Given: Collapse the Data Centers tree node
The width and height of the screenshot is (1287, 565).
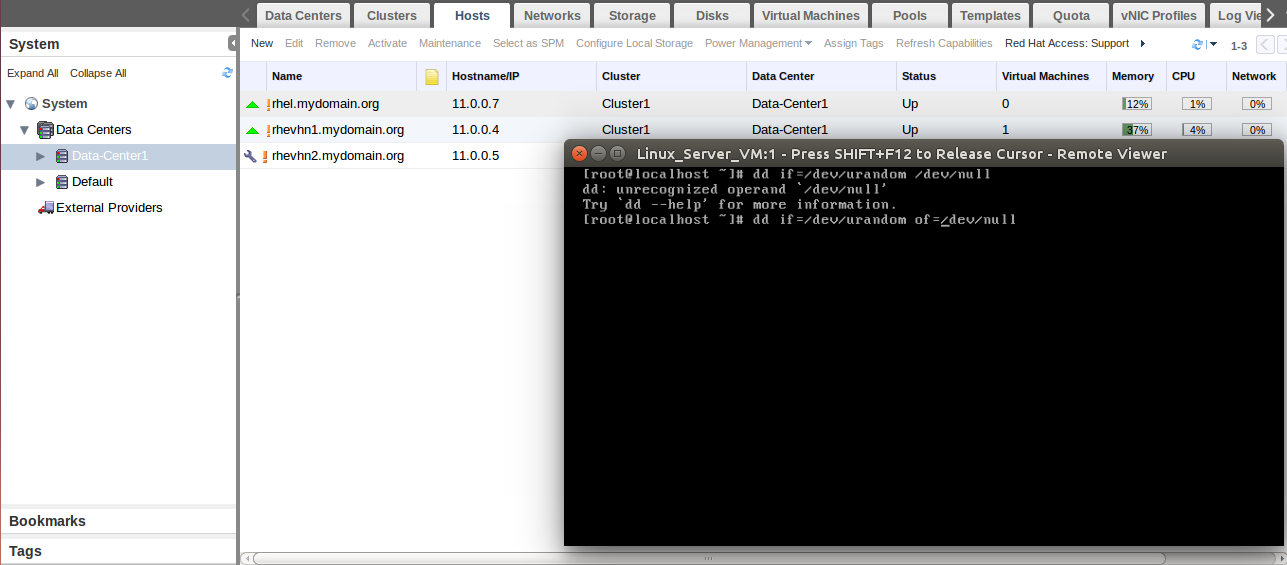Looking at the screenshot, I should pyautogui.click(x=25, y=130).
